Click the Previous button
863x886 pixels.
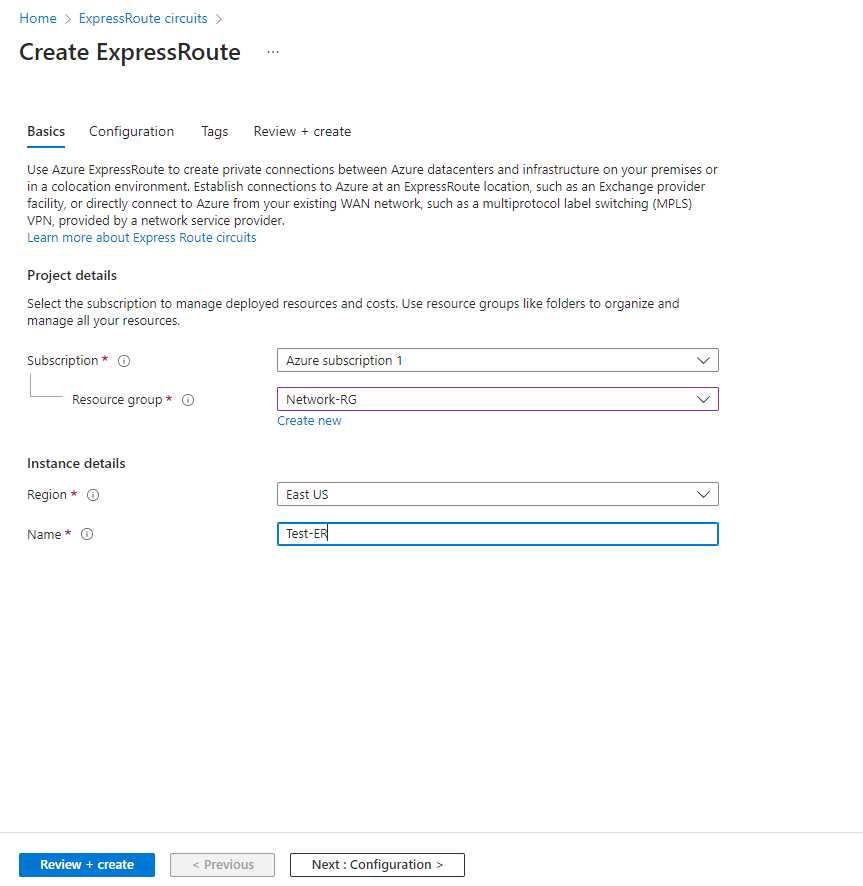click(x=223, y=865)
